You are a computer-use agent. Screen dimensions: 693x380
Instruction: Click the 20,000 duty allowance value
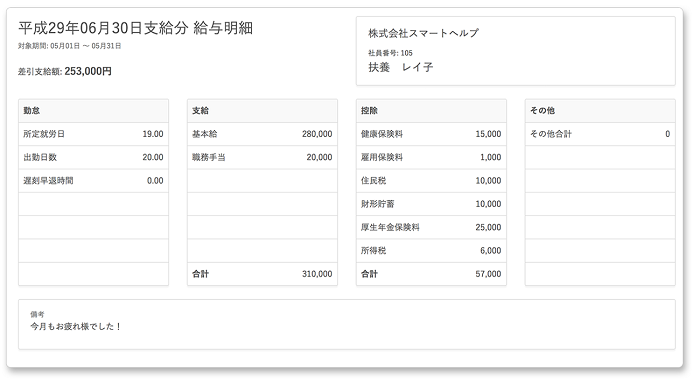coord(320,157)
